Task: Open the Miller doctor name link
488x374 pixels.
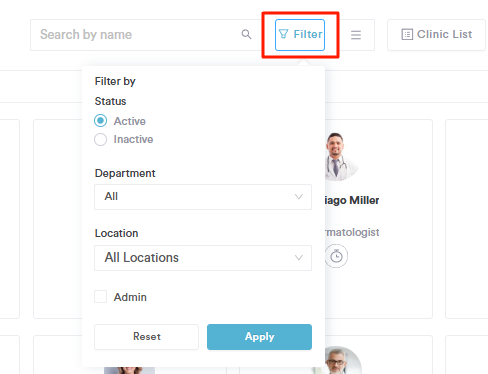Action: pyautogui.click(x=352, y=200)
